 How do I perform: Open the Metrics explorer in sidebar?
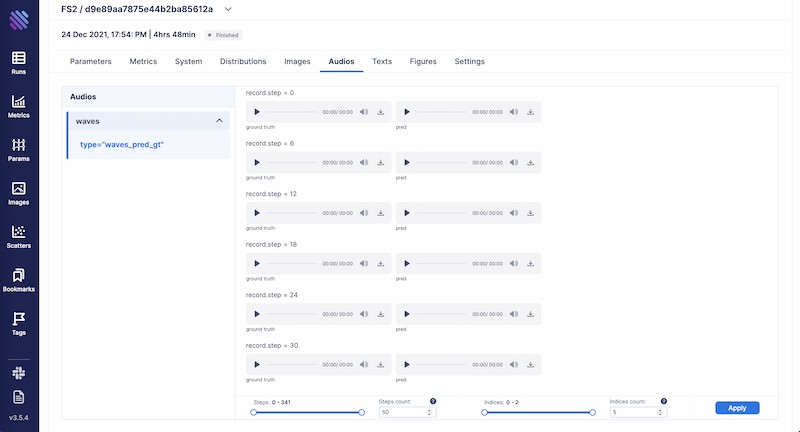tap(19, 105)
